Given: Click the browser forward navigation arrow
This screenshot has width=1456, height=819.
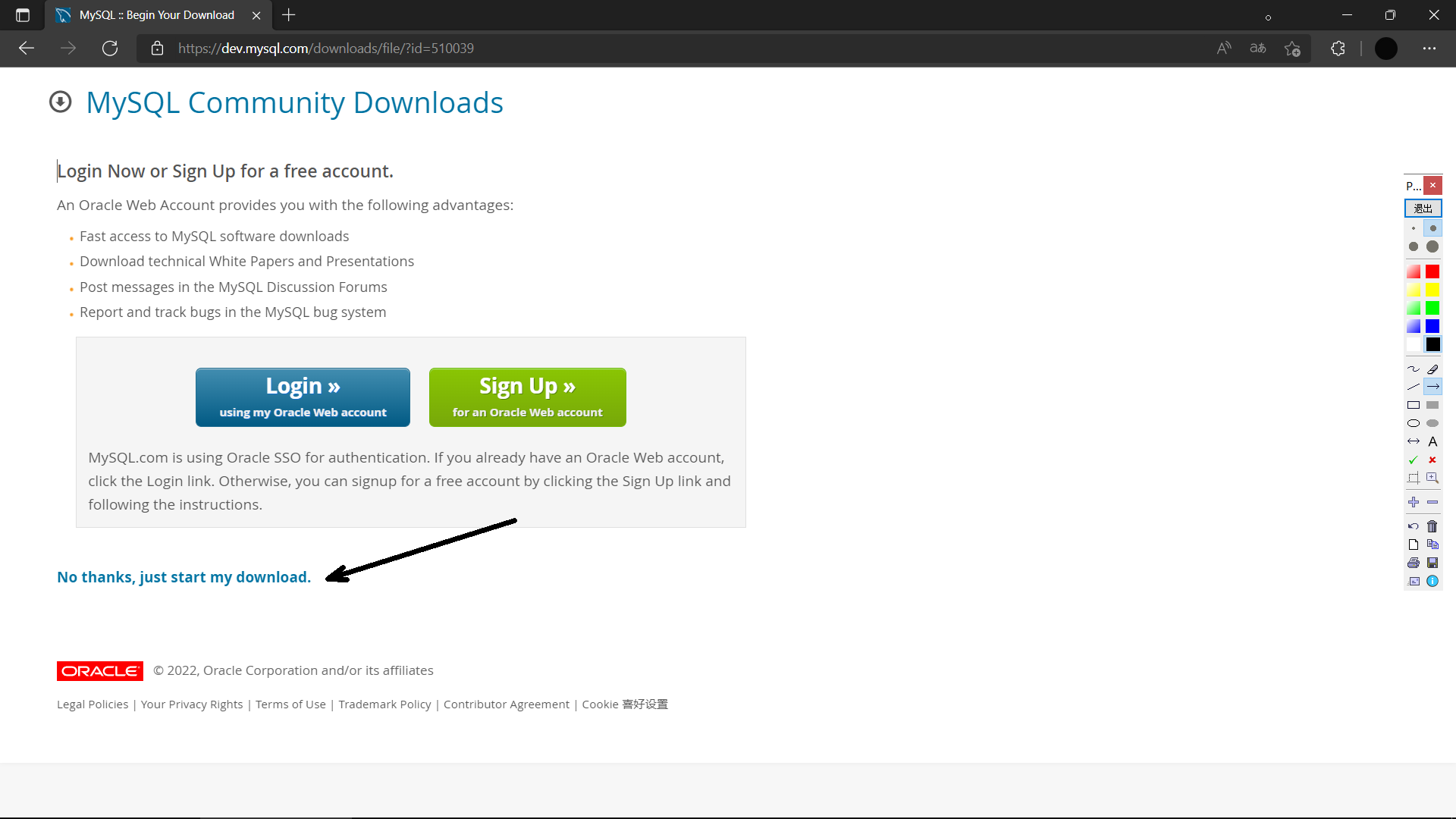Looking at the screenshot, I should pos(68,47).
